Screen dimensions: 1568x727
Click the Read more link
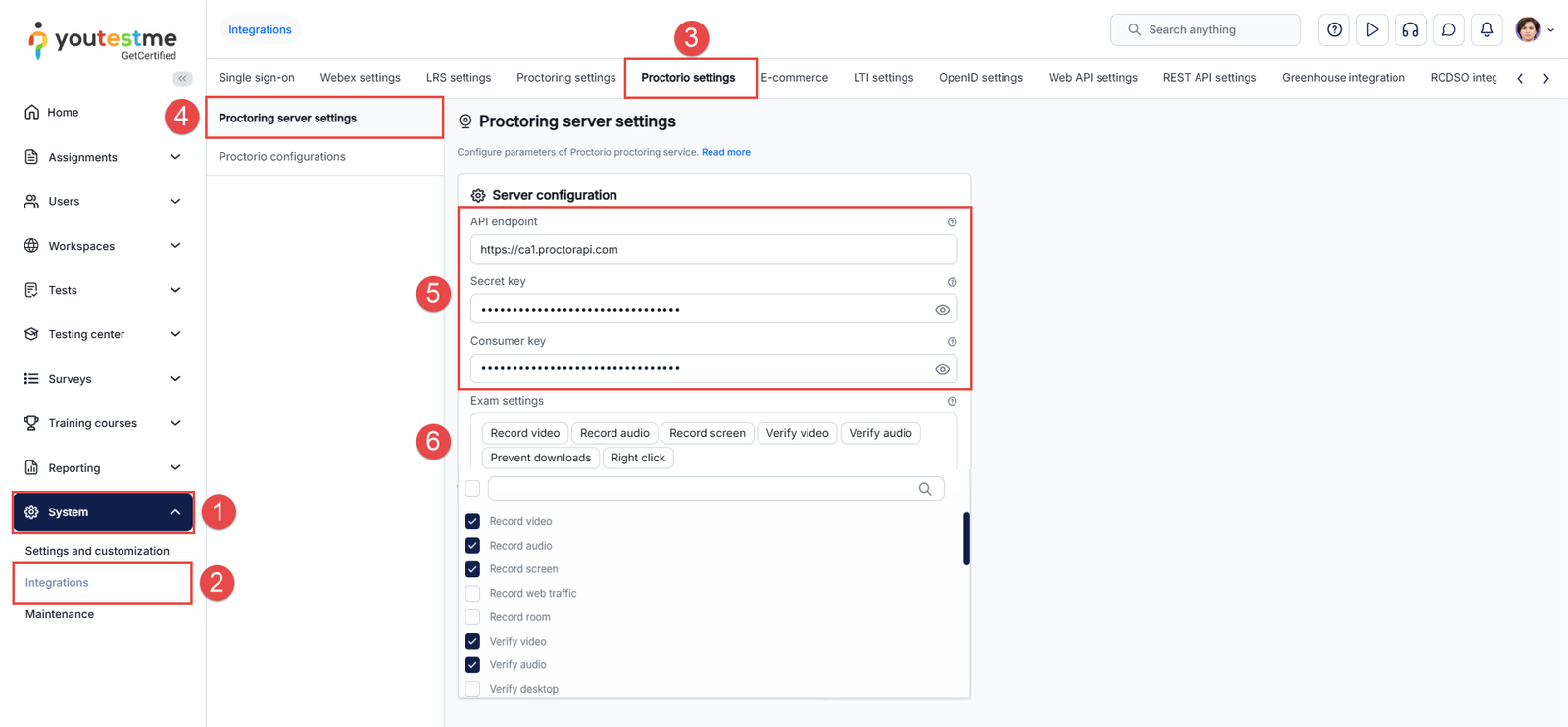click(x=725, y=152)
